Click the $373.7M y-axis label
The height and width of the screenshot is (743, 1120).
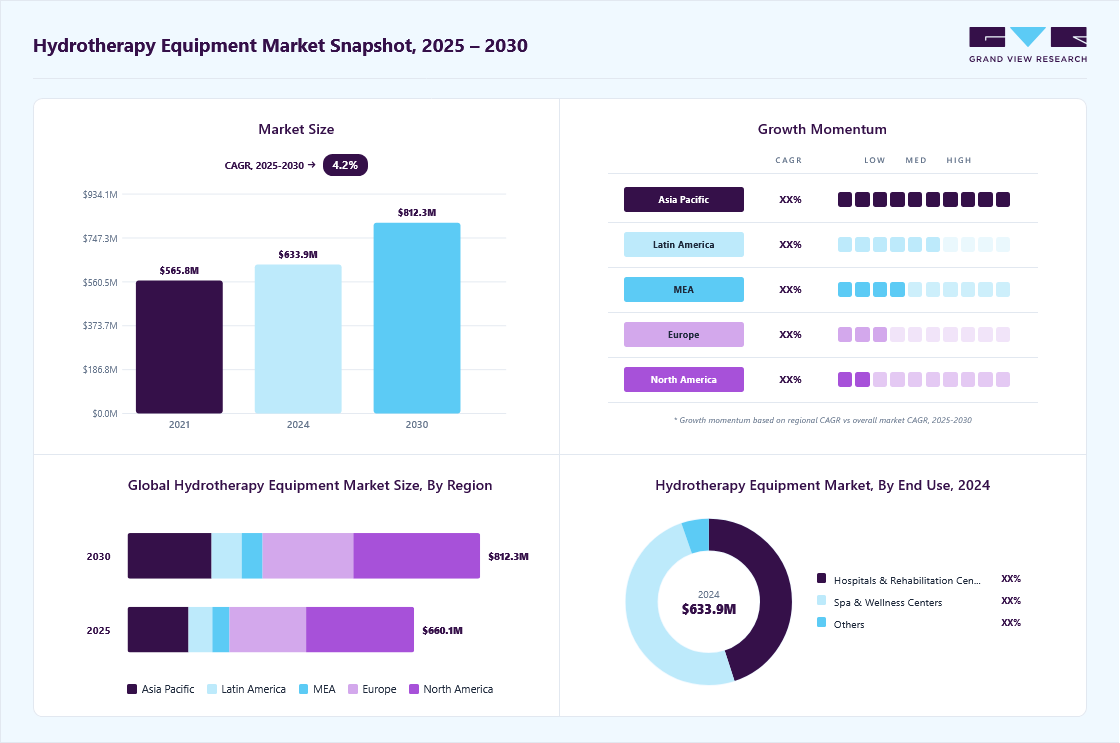tap(100, 326)
